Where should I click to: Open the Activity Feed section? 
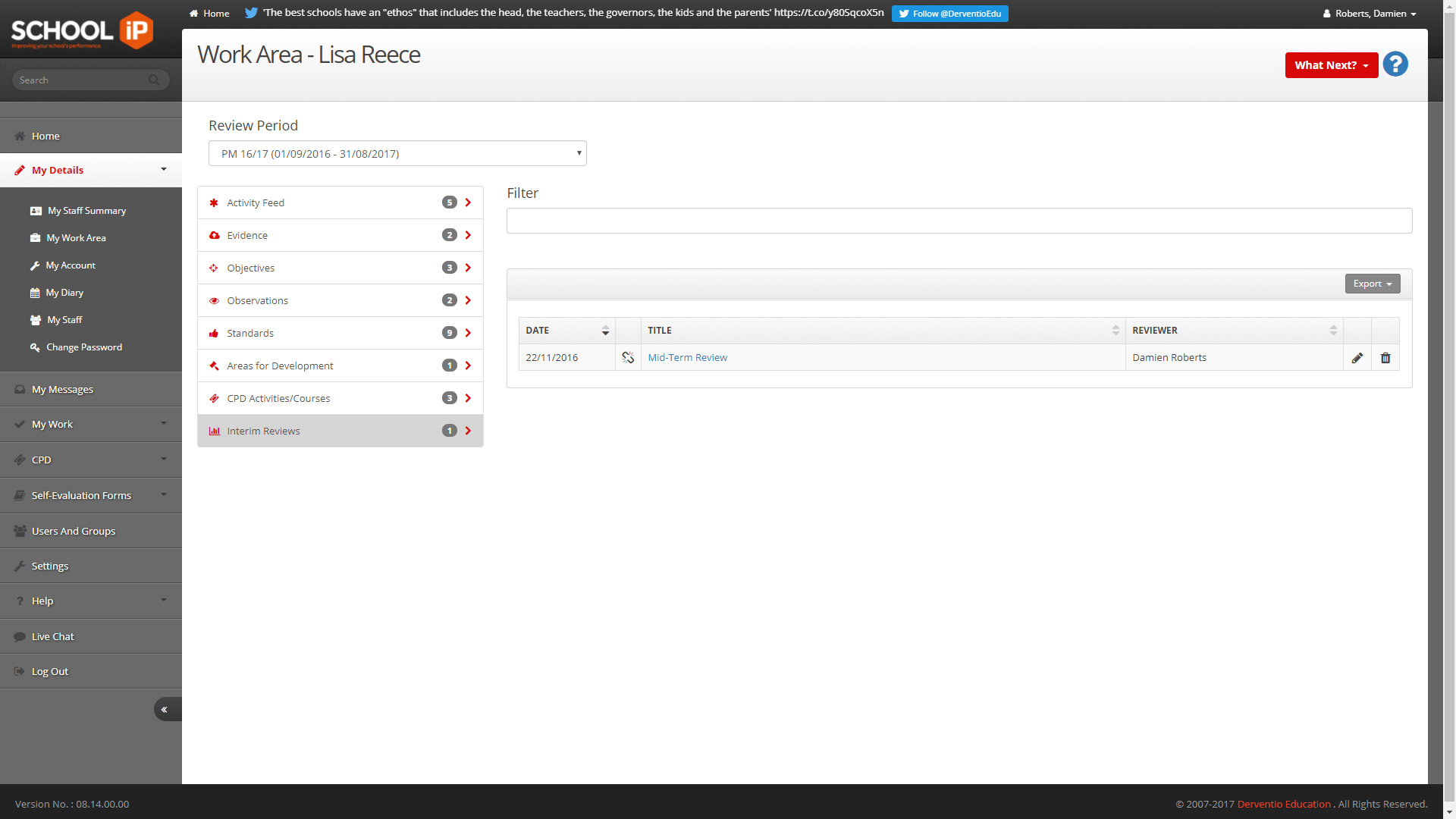(x=340, y=202)
